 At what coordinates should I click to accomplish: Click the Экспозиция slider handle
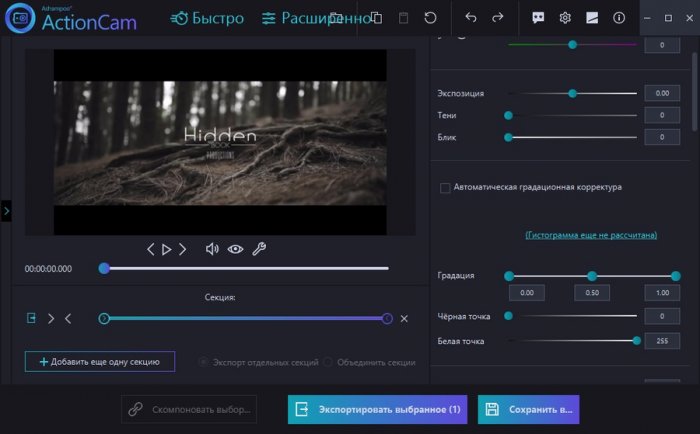coord(572,93)
